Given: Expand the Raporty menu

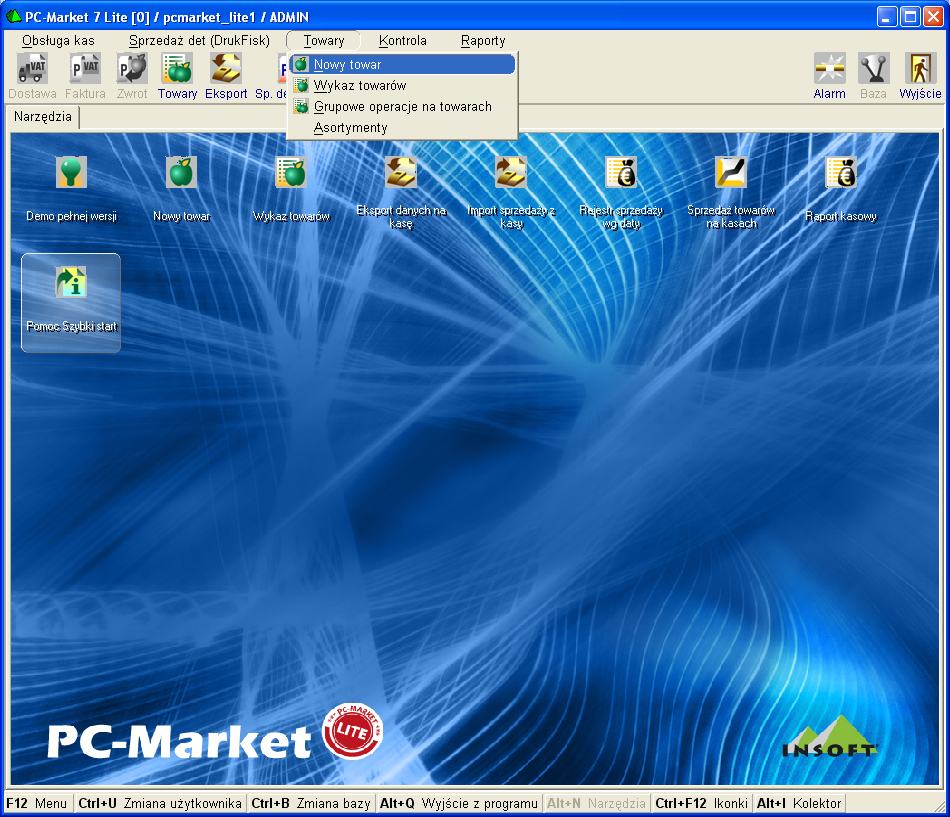Looking at the screenshot, I should click(x=483, y=41).
